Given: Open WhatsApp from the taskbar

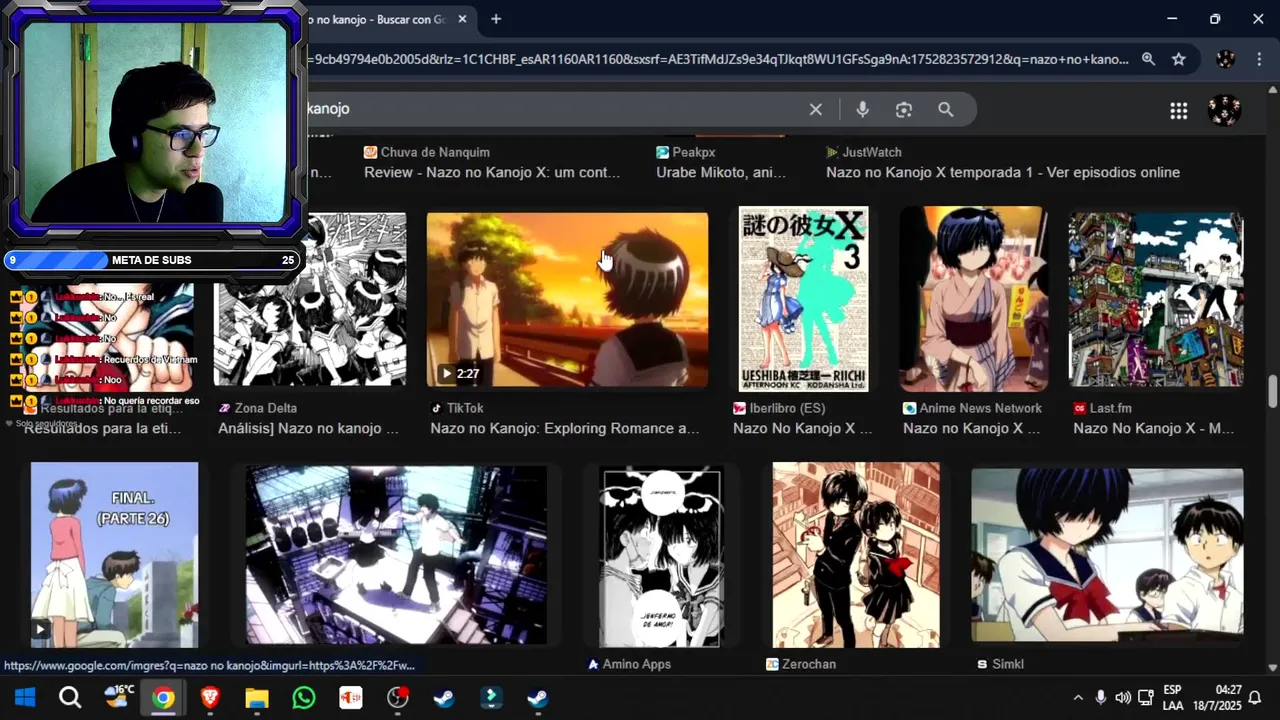Looking at the screenshot, I should pos(304,697).
